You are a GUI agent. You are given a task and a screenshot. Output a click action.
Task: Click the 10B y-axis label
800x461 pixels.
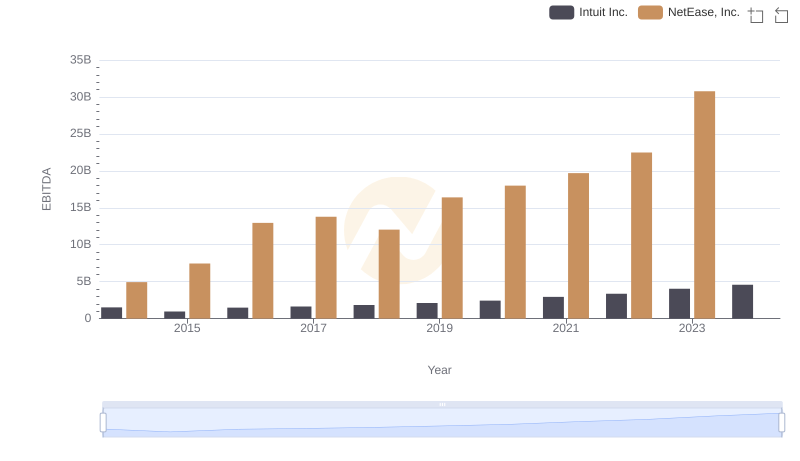[81, 244]
